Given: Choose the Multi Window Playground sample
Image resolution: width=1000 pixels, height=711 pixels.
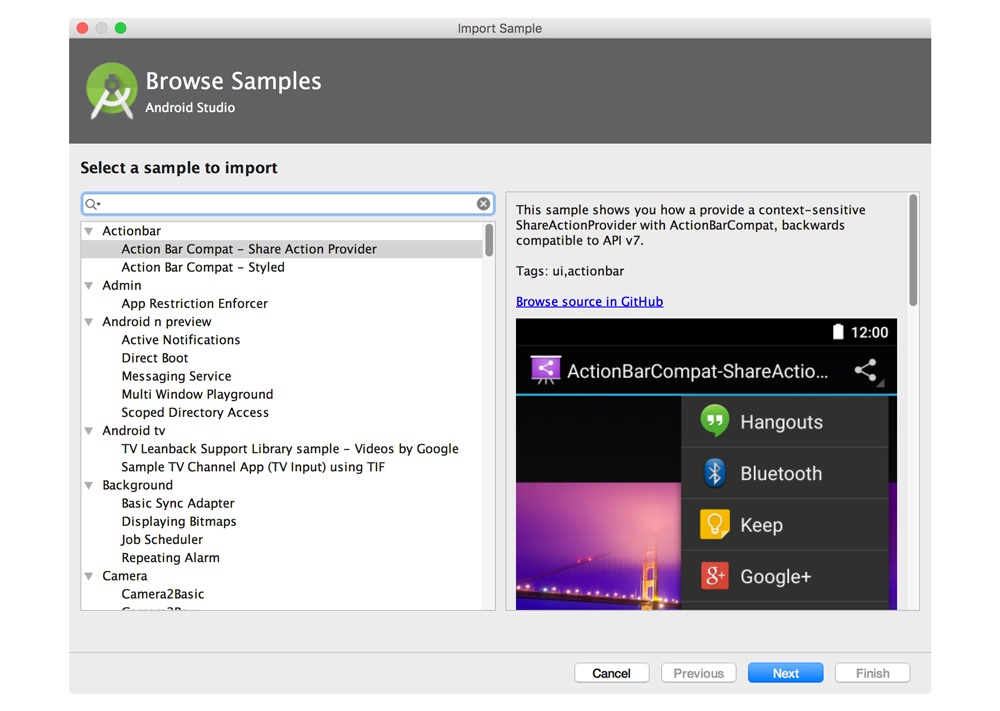Looking at the screenshot, I should [197, 394].
